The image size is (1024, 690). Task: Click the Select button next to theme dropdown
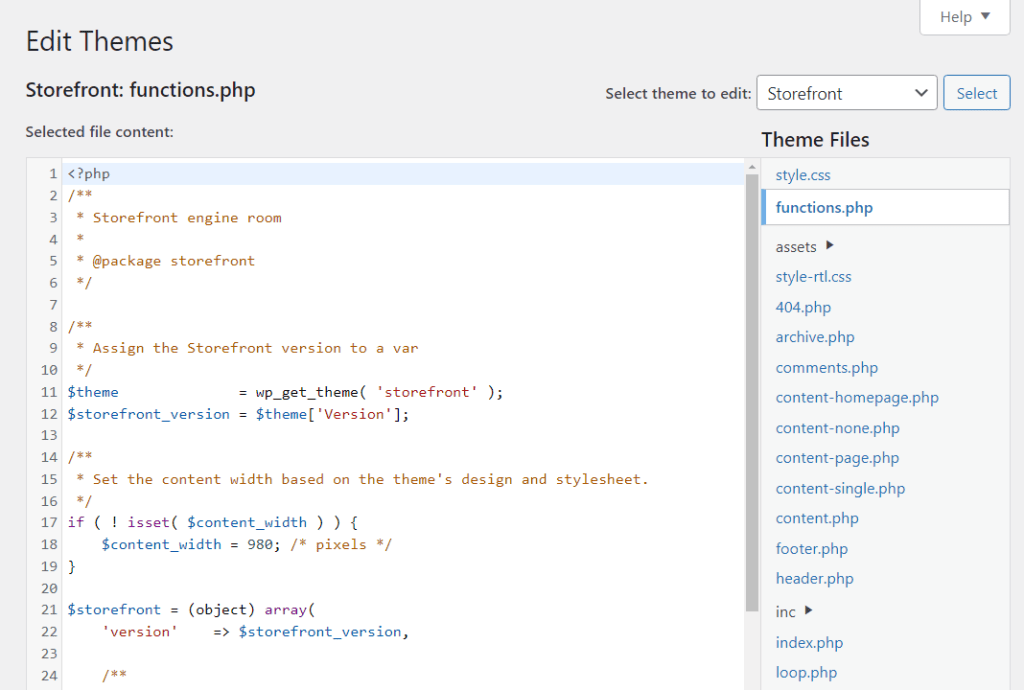pyautogui.click(x=976, y=92)
